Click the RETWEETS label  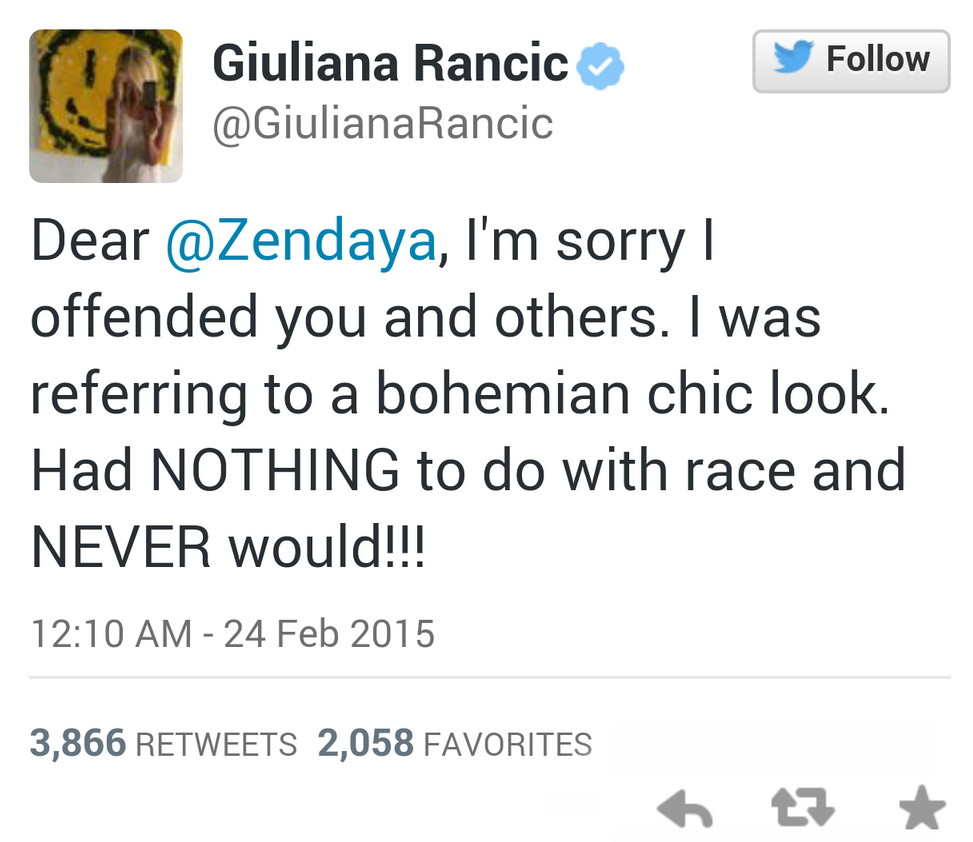click(x=215, y=744)
